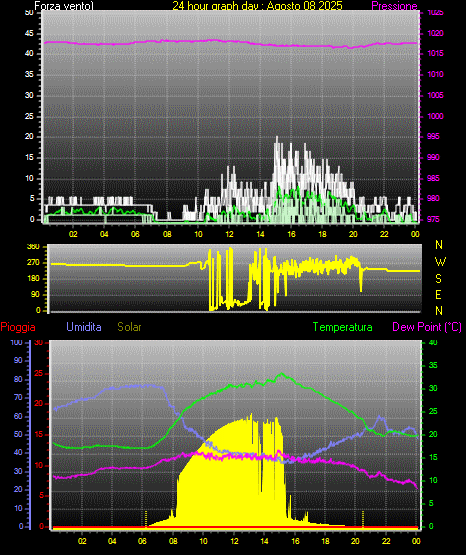Click the 100 humidity axis value
466x555 pixels.
pyautogui.click(x=16, y=342)
